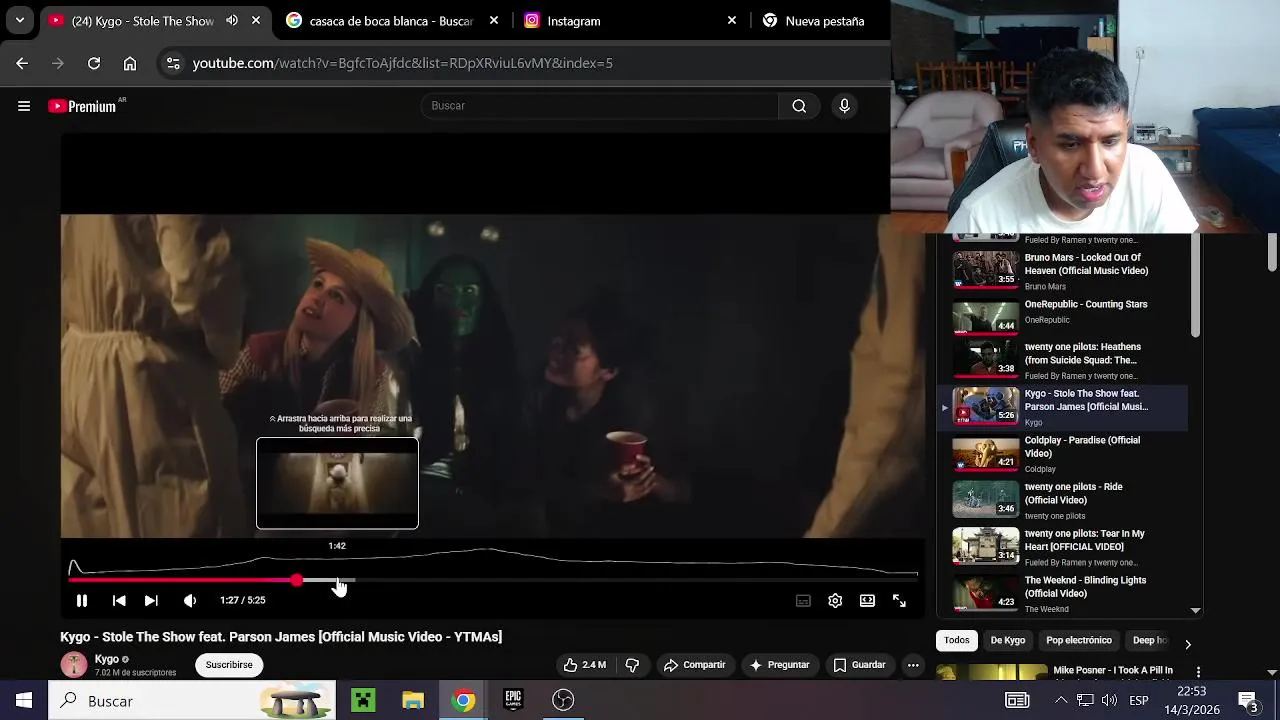1280x720 pixels.
Task: Open Chrome tab search dropdown arrow
Action: 19,20
